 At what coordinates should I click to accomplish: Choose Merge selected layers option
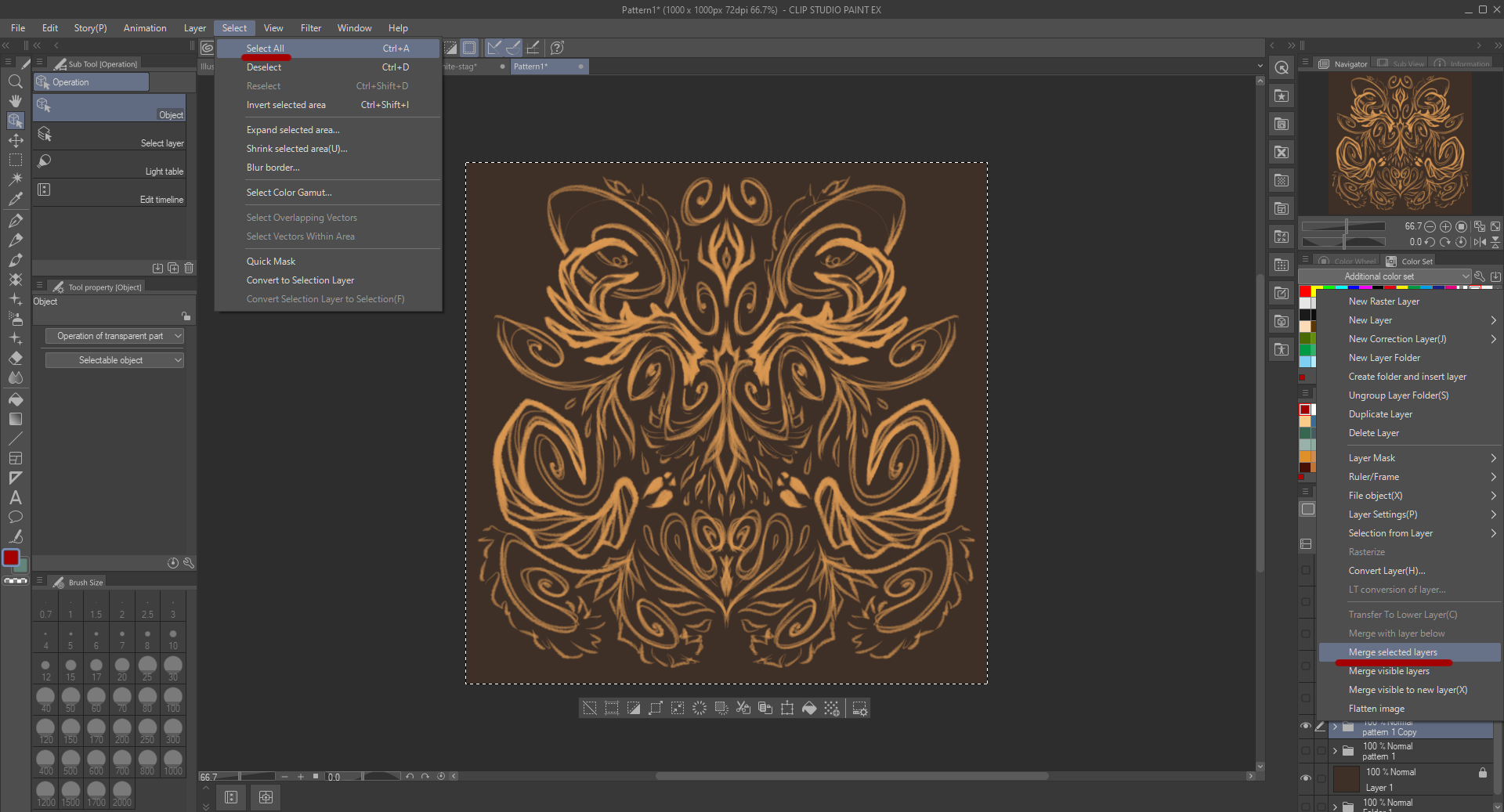1393,652
